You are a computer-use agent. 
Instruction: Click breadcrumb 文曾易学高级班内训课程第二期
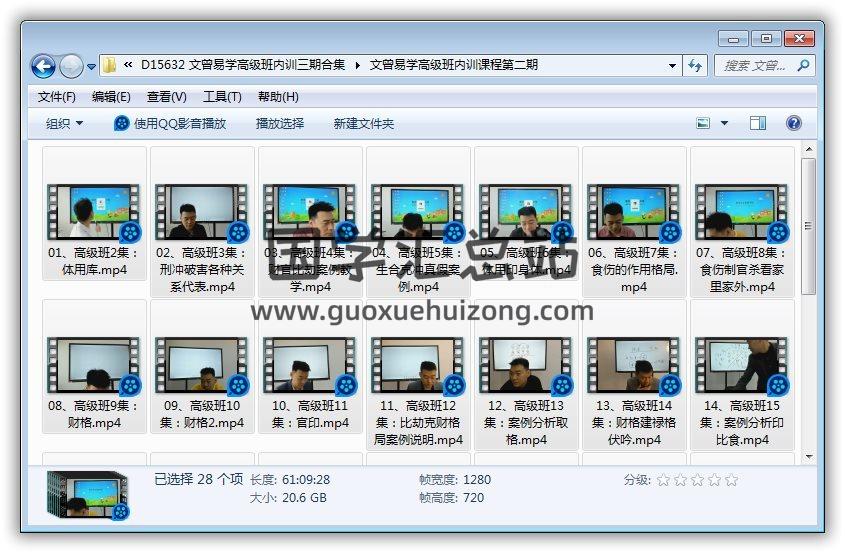(454, 65)
